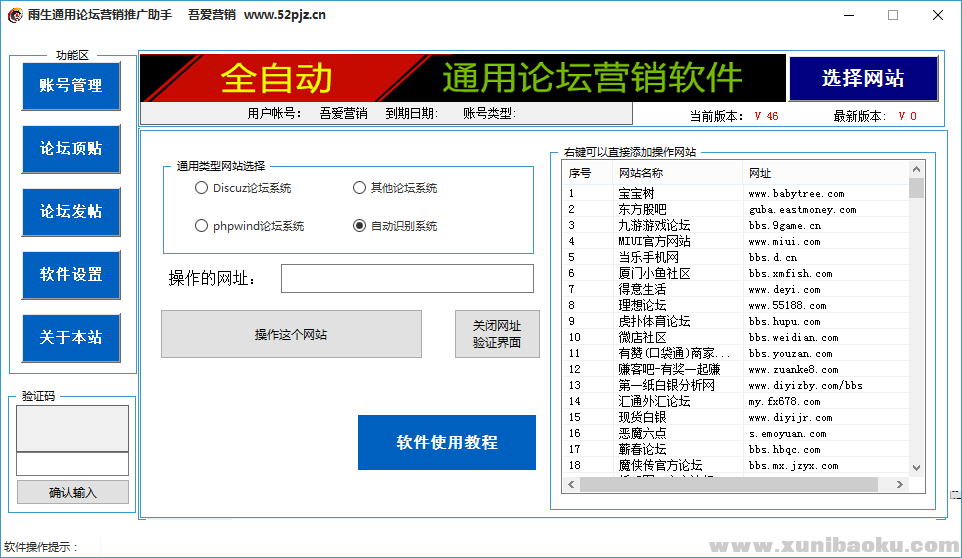The width and height of the screenshot is (962, 558).
Task: Click the 操作的网址 input field
Action: 407,278
